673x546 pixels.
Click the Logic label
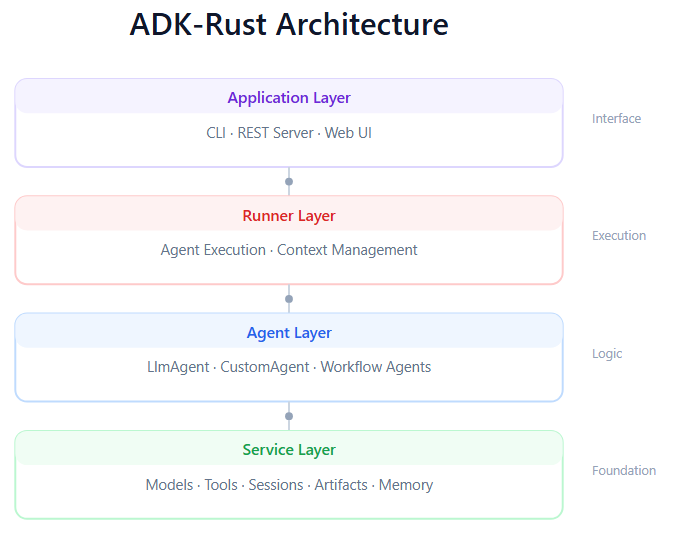point(607,354)
